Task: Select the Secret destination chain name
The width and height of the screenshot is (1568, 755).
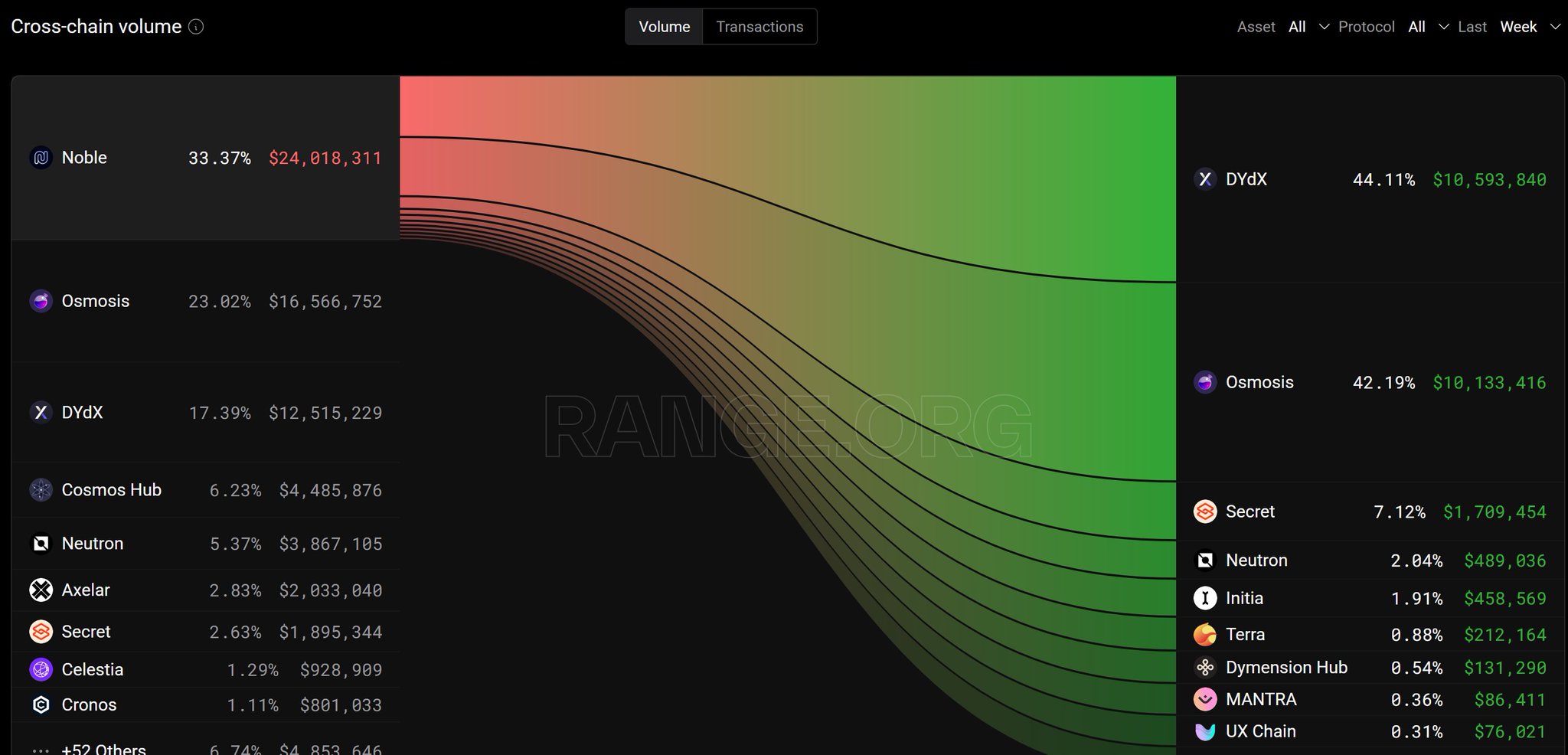Action: point(1250,512)
